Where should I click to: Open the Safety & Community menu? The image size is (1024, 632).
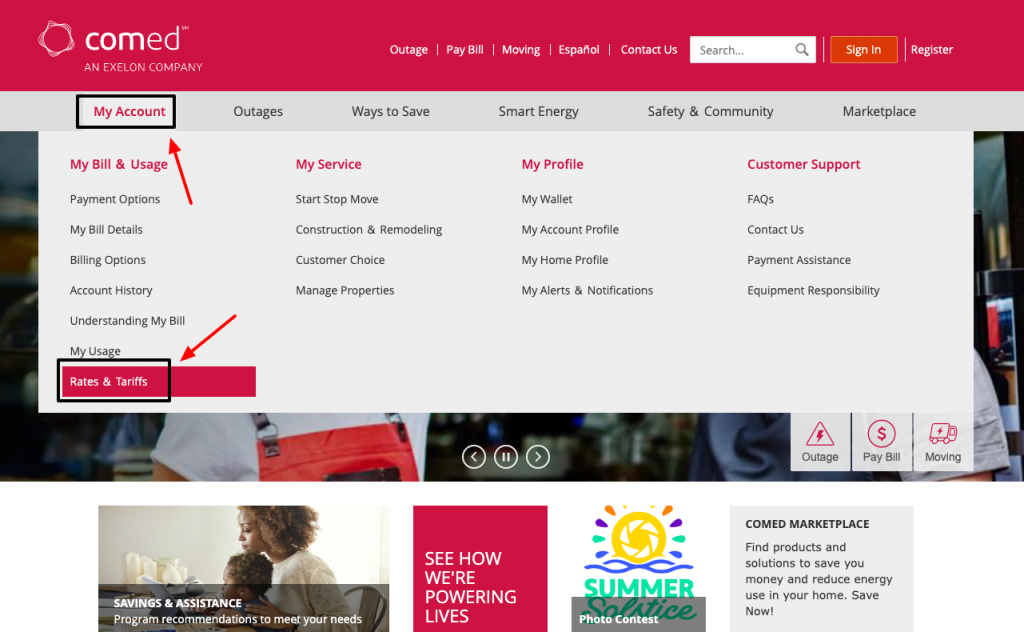[710, 111]
